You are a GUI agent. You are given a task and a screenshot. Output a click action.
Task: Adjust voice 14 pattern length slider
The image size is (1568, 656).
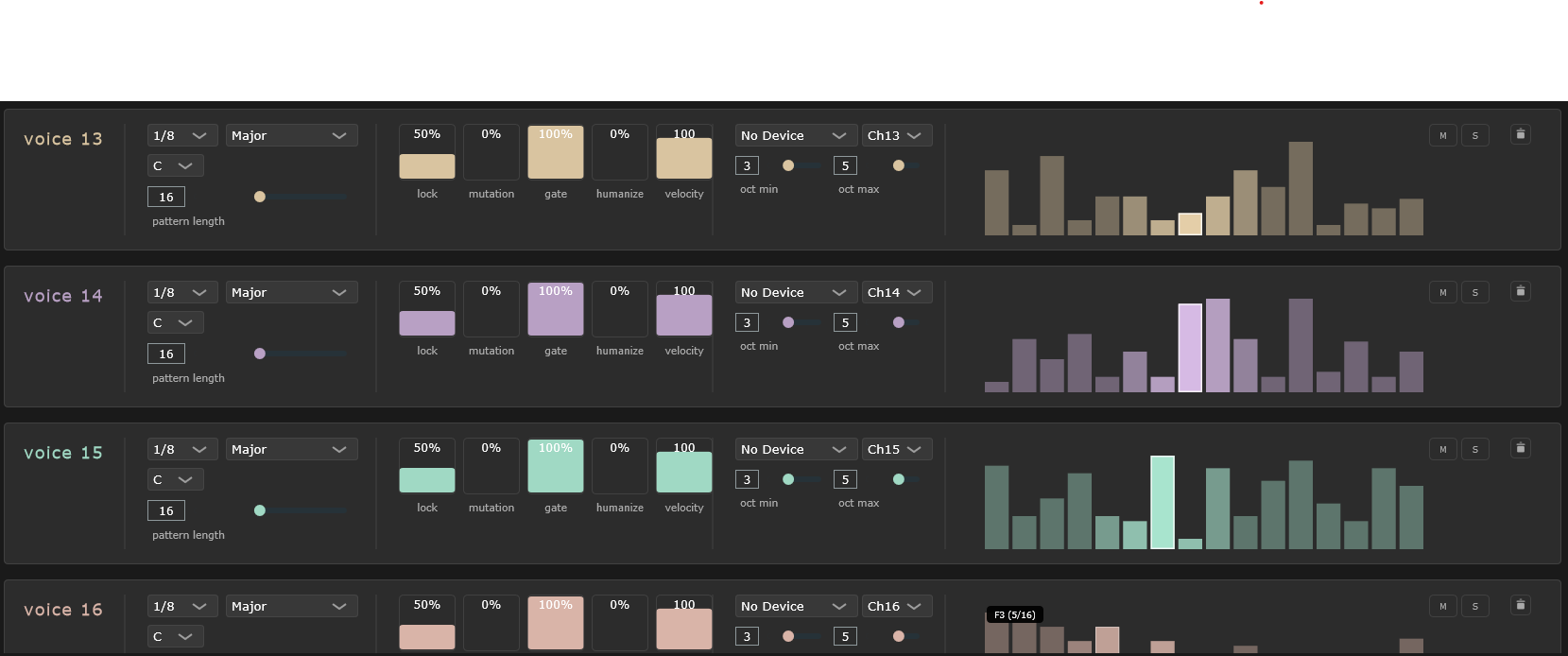[301, 354]
